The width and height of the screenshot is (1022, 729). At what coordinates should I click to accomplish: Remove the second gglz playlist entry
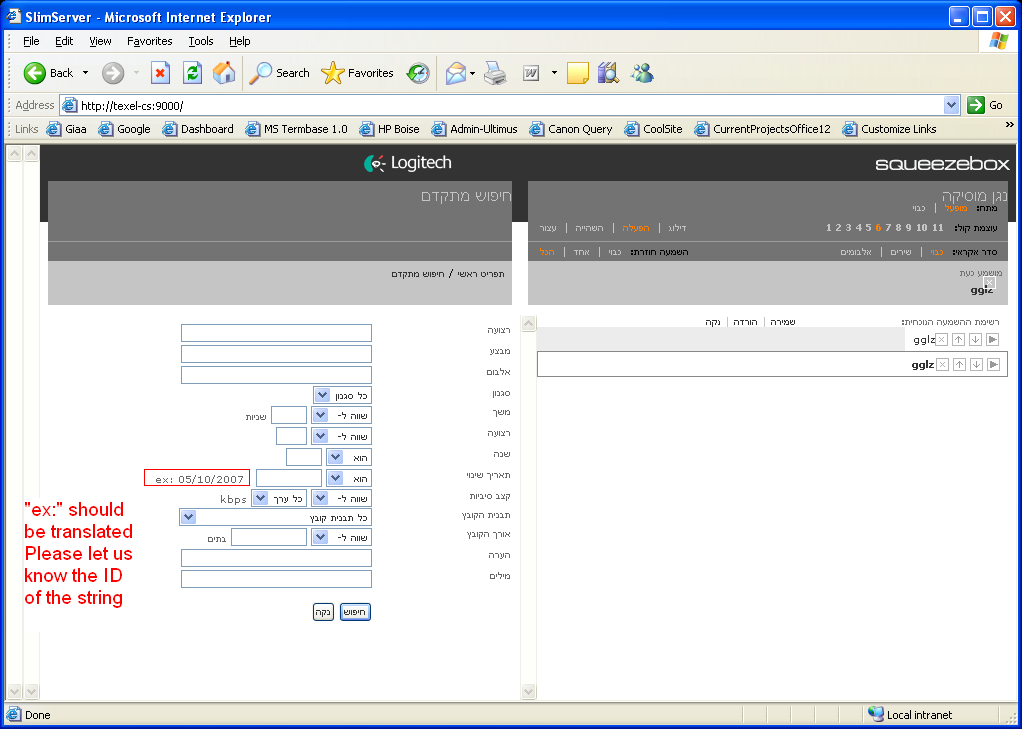(x=942, y=365)
